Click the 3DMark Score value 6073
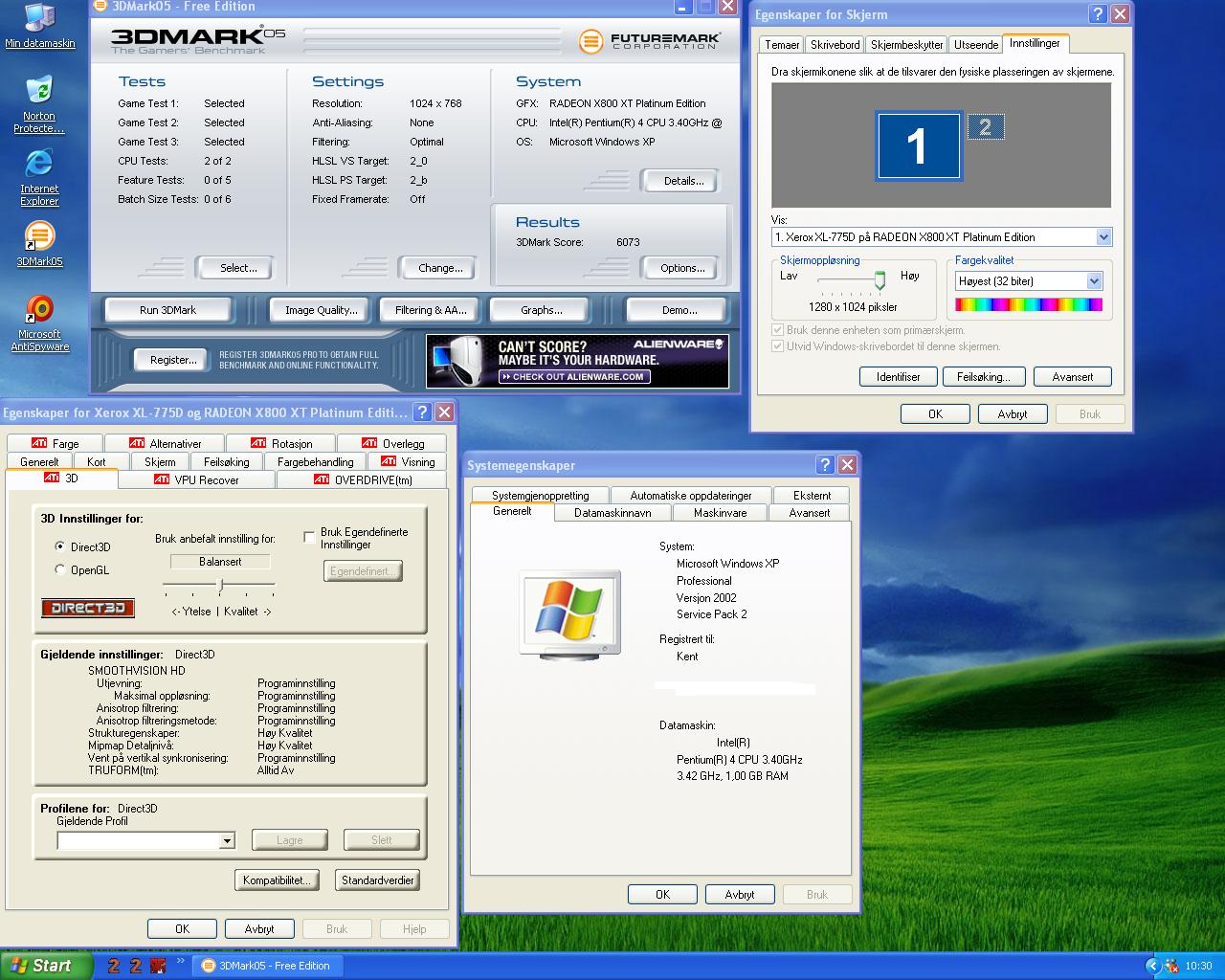1225x980 pixels. 628,242
